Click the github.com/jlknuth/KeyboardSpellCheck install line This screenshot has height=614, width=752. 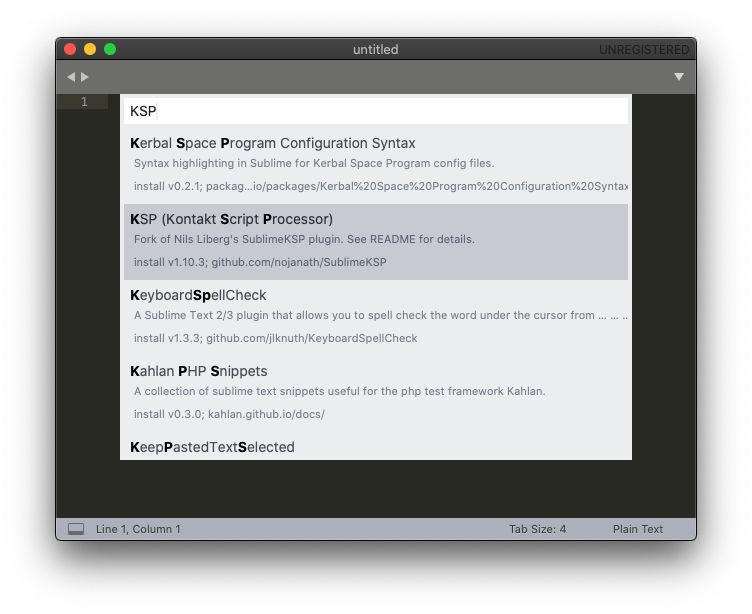pyautogui.click(x=275, y=338)
